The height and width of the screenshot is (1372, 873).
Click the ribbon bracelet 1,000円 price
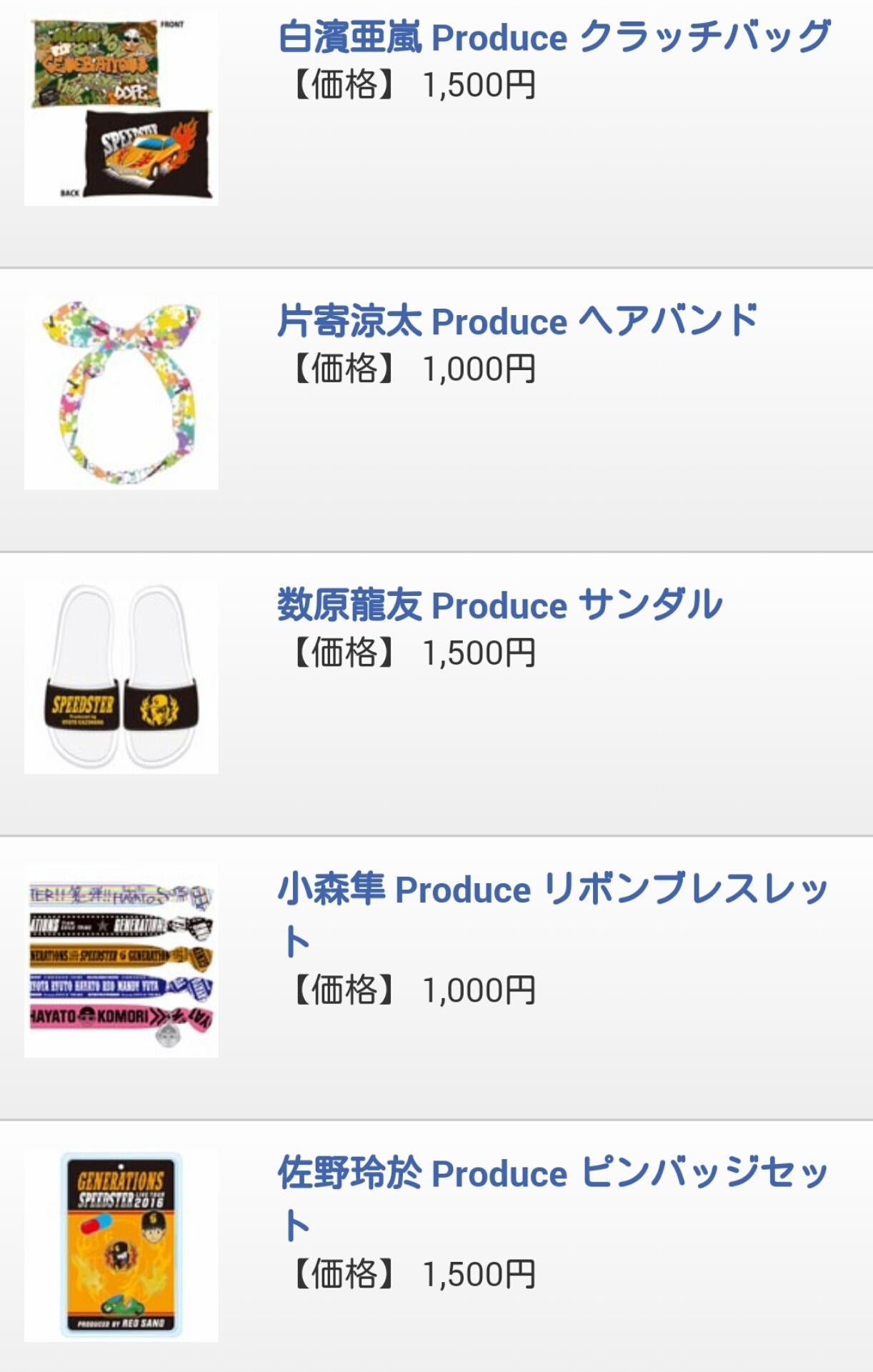coord(479,990)
